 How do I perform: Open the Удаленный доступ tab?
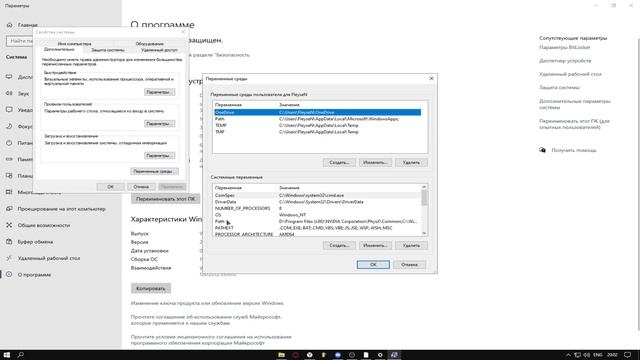159,50
